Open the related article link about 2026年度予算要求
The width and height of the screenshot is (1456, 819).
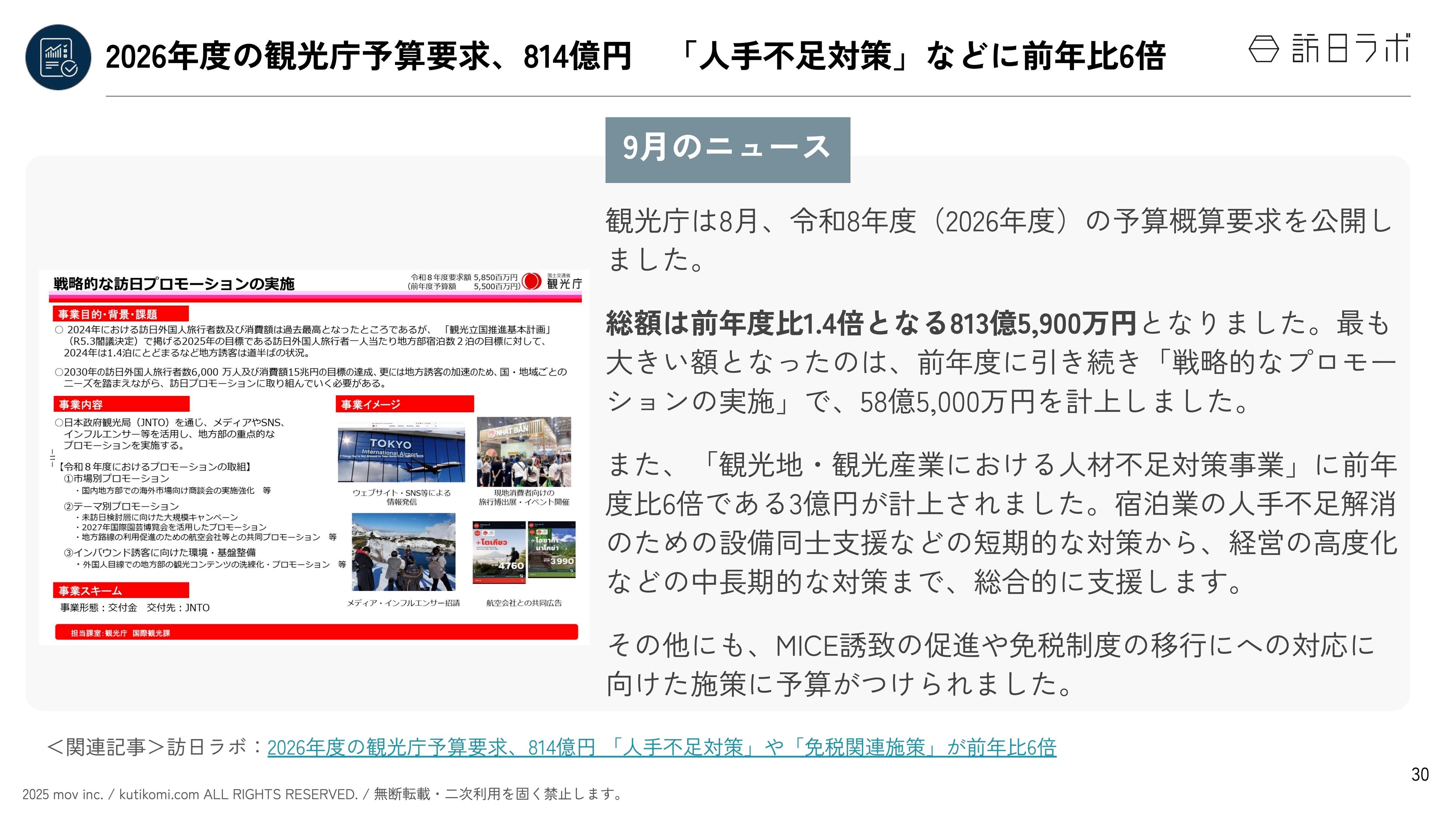[x=661, y=747]
